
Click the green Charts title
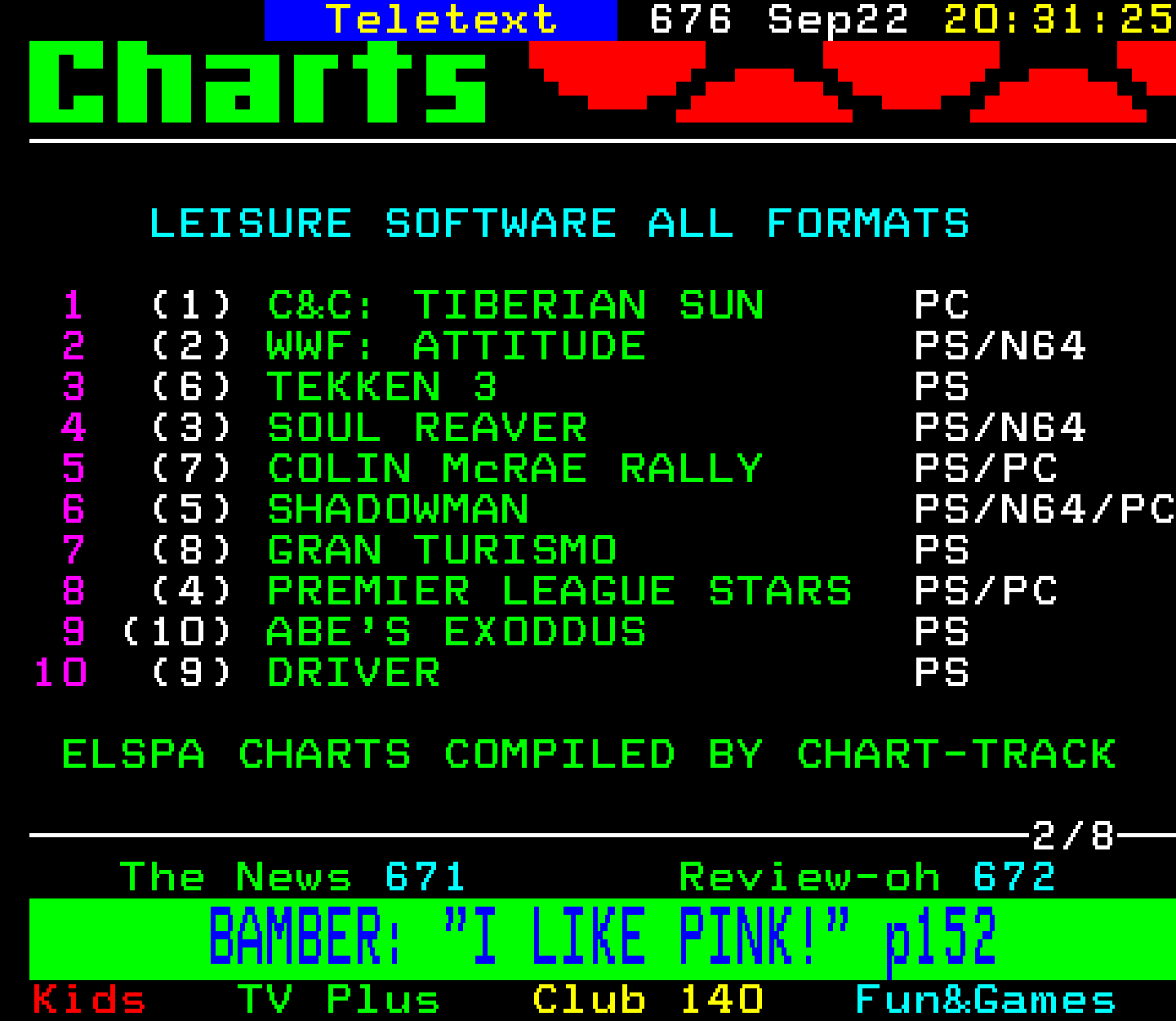pos(258,82)
